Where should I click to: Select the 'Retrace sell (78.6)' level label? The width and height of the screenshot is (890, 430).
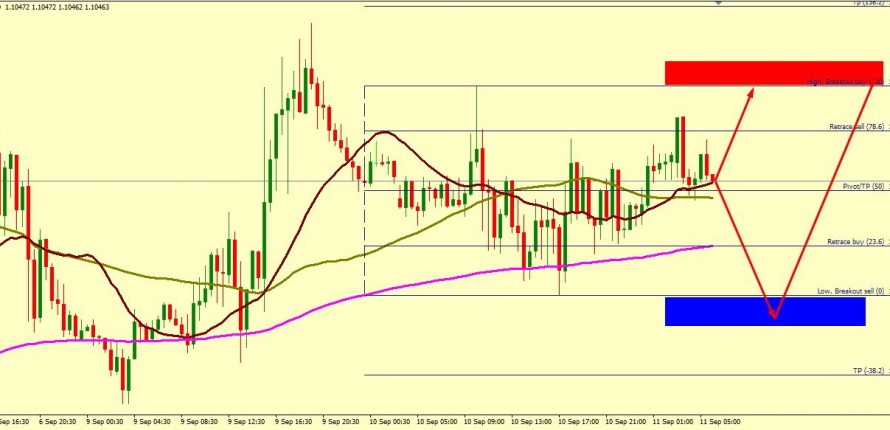click(856, 127)
